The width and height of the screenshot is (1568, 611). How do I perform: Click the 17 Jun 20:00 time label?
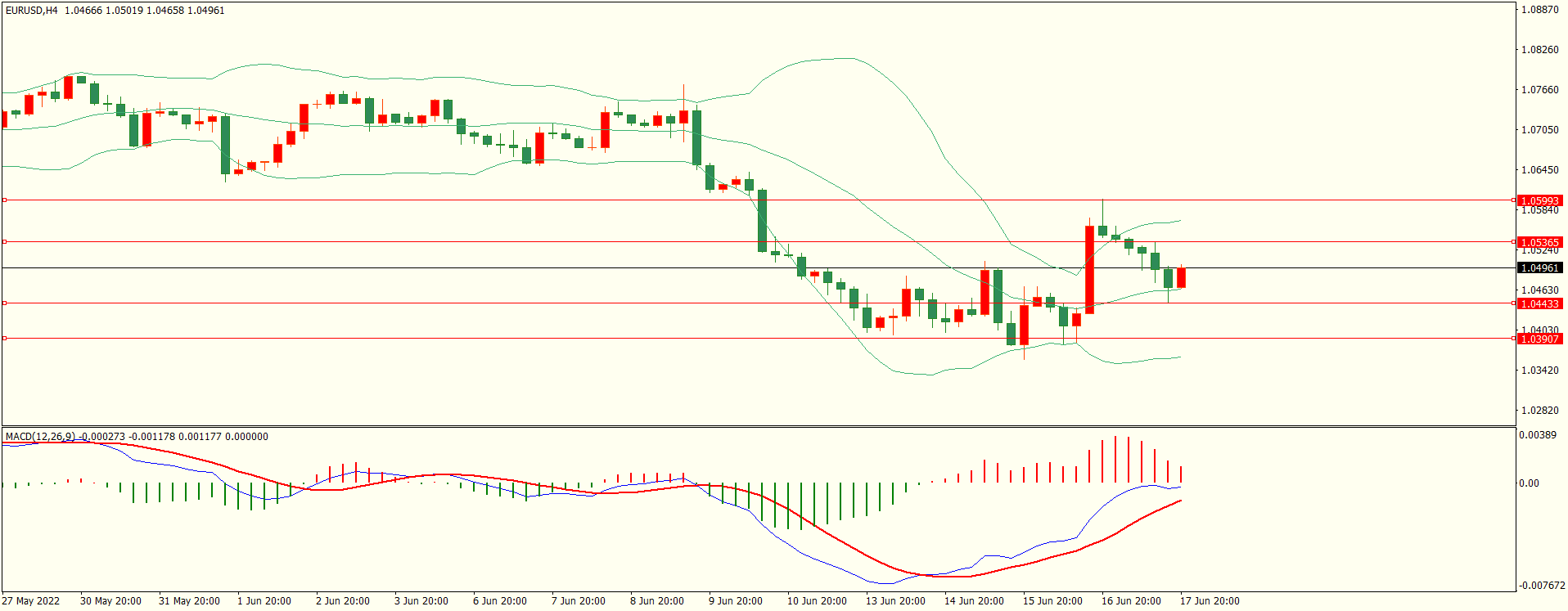tap(1210, 601)
